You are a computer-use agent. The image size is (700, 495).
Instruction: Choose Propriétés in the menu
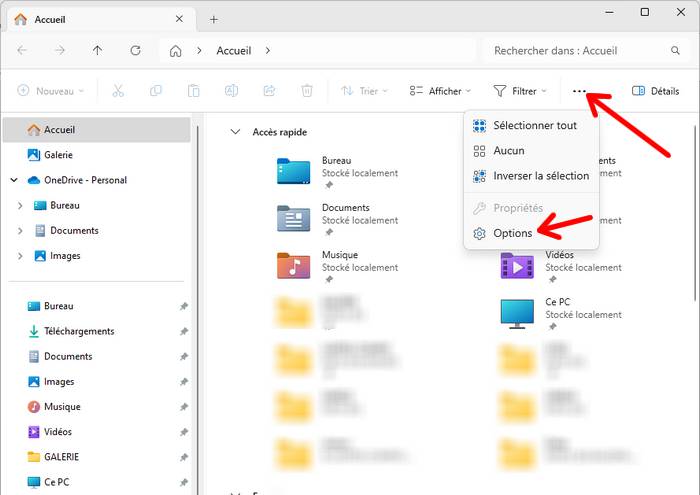531,208
